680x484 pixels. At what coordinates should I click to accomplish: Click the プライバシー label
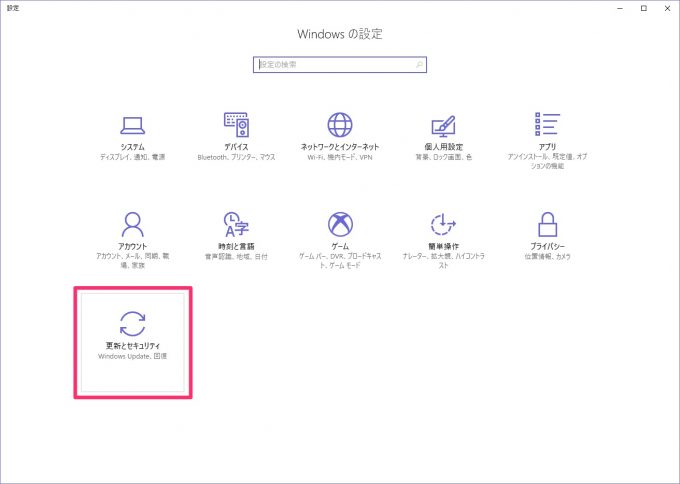[547, 246]
